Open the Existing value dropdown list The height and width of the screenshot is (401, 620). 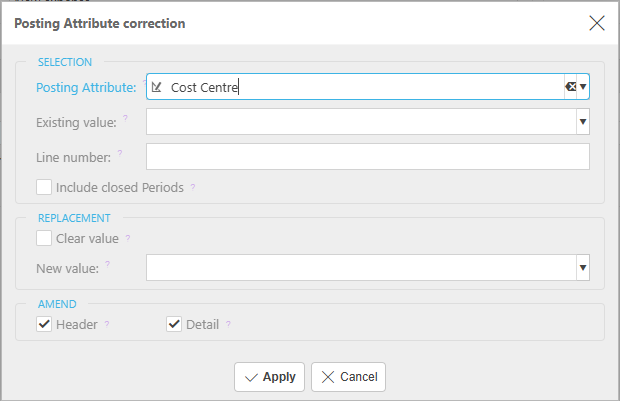583,121
